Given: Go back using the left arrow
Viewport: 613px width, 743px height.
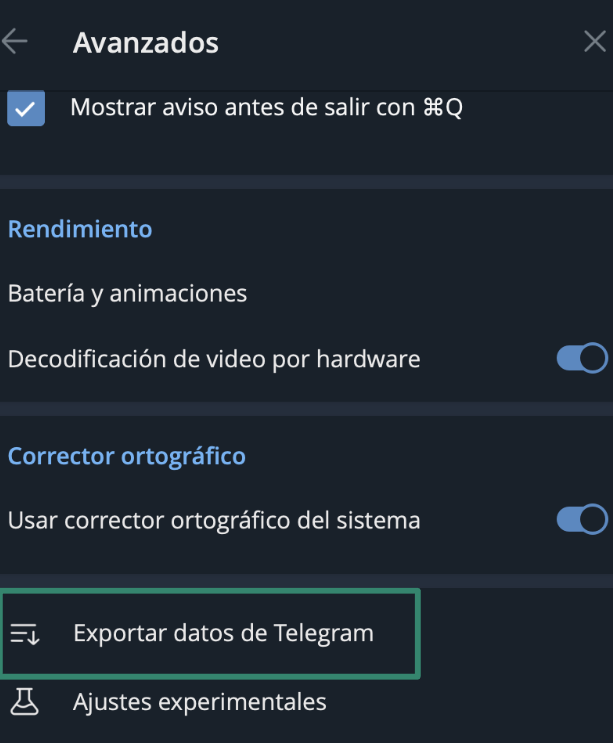Looking at the screenshot, I should 15,42.
